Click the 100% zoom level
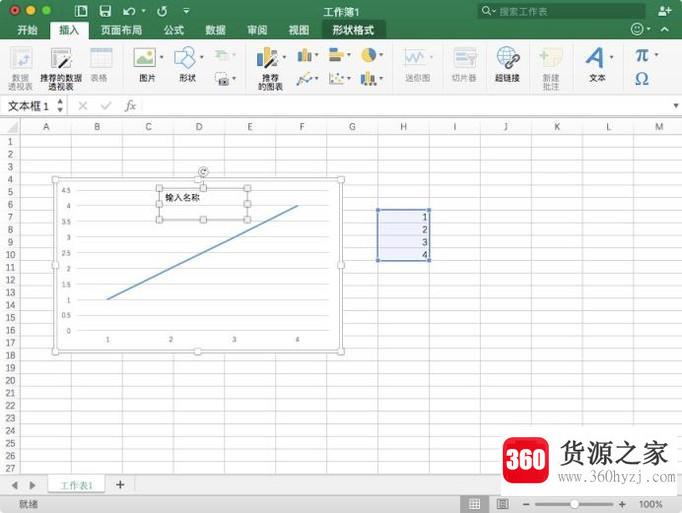Image resolution: width=682 pixels, height=513 pixels. [651, 504]
